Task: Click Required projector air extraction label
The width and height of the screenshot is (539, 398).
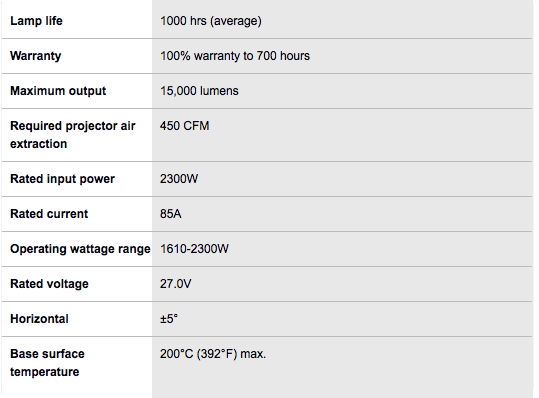Action: (x=73, y=135)
